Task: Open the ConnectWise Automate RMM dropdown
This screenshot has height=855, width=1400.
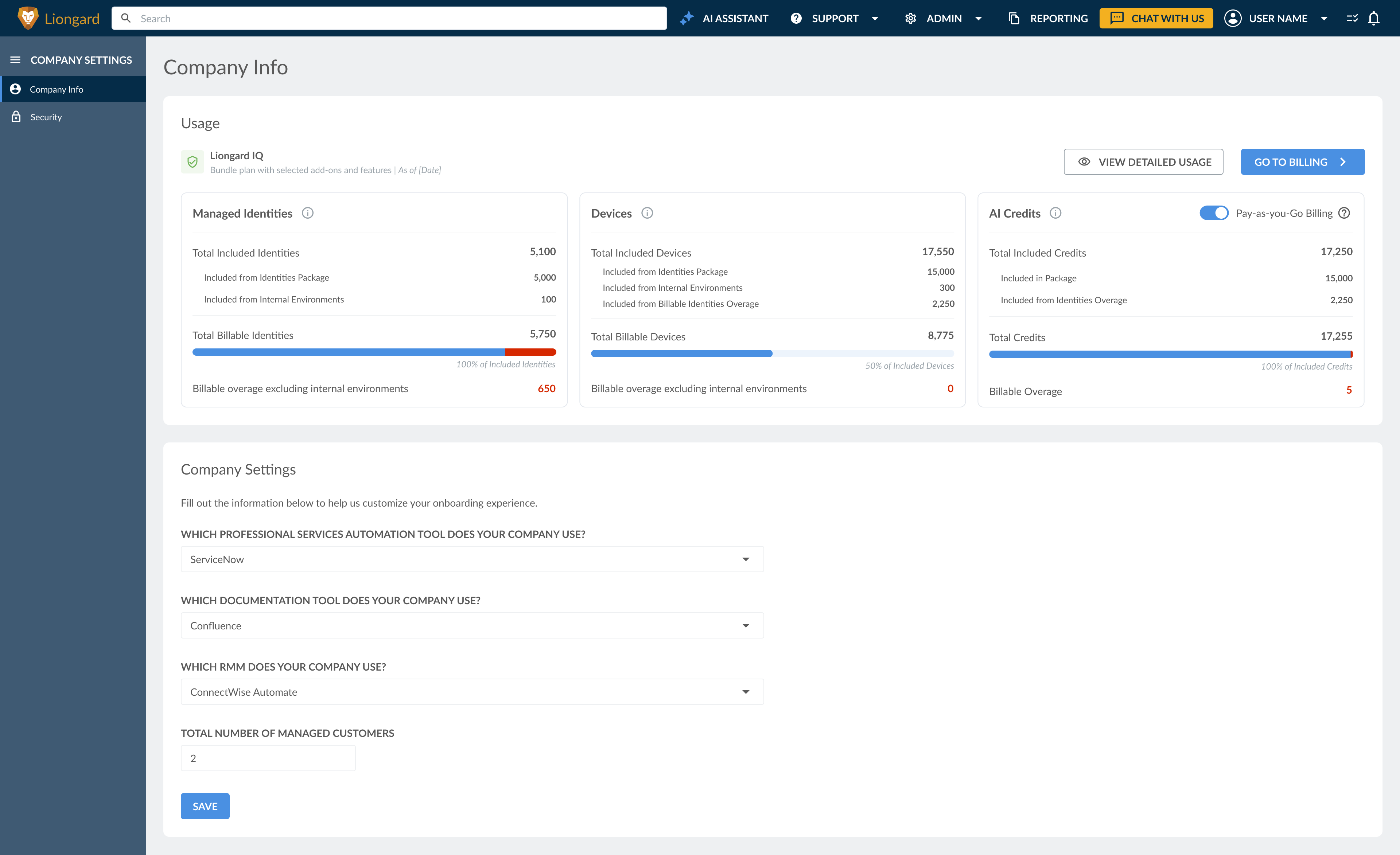Action: click(472, 692)
